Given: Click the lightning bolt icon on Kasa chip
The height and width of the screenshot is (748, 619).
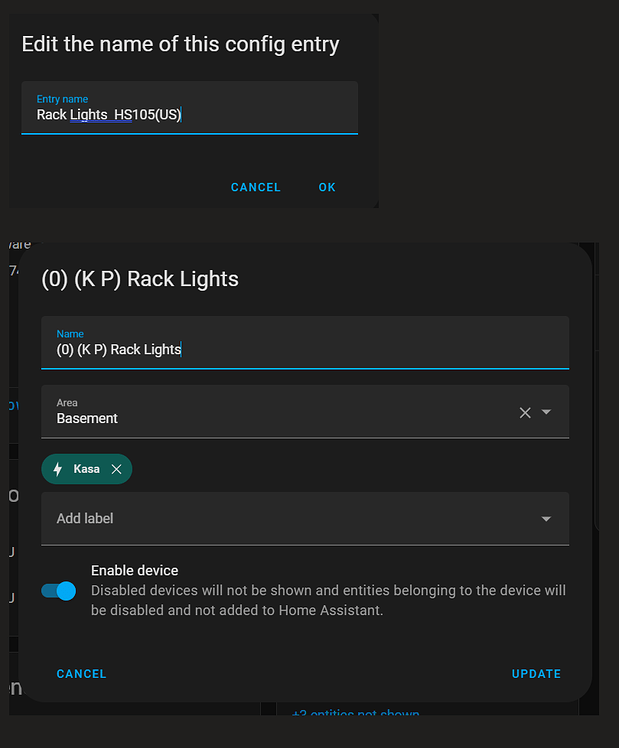Looking at the screenshot, I should pyautogui.click(x=58, y=469).
